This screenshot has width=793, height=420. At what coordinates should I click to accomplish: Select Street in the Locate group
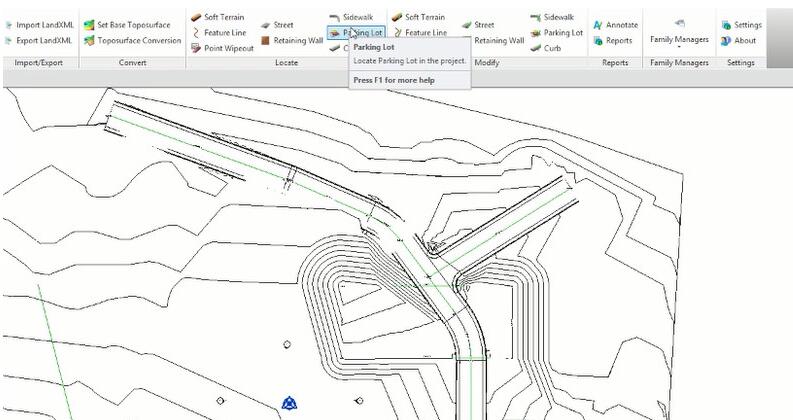[277, 25]
